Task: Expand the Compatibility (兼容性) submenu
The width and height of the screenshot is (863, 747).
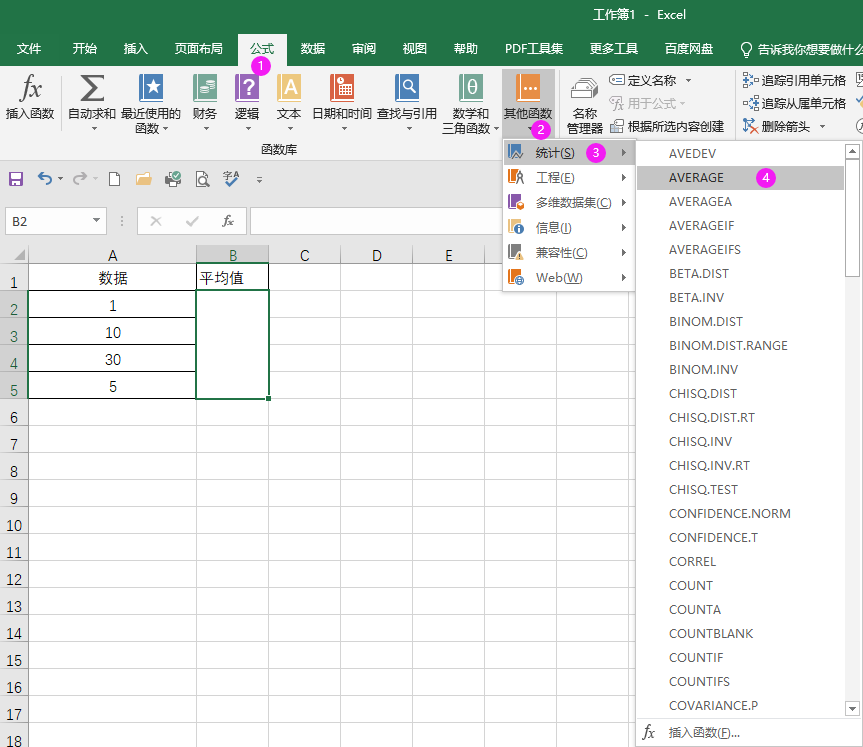Action: (x=568, y=253)
